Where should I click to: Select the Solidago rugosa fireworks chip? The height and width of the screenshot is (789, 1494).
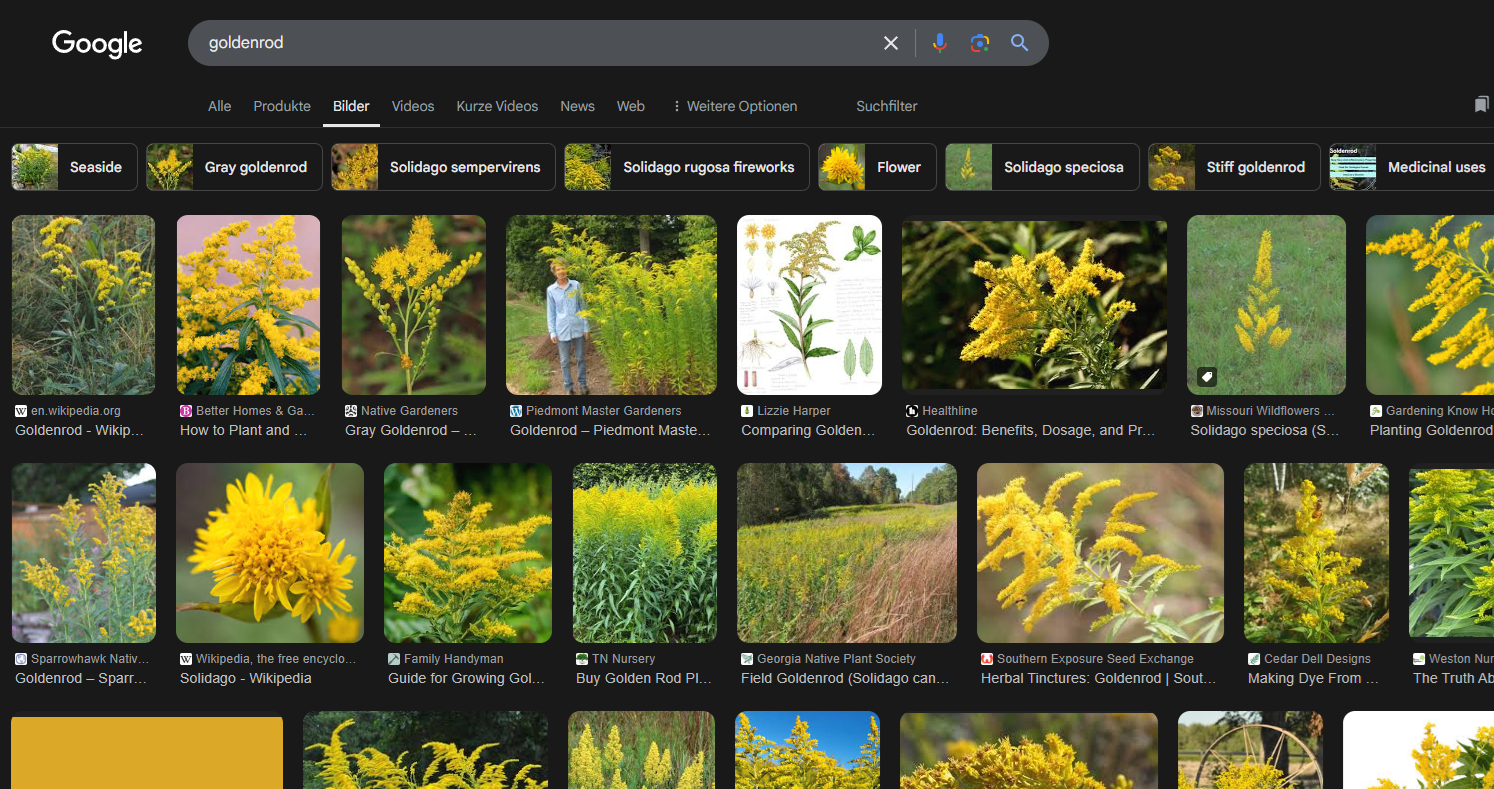pos(687,167)
